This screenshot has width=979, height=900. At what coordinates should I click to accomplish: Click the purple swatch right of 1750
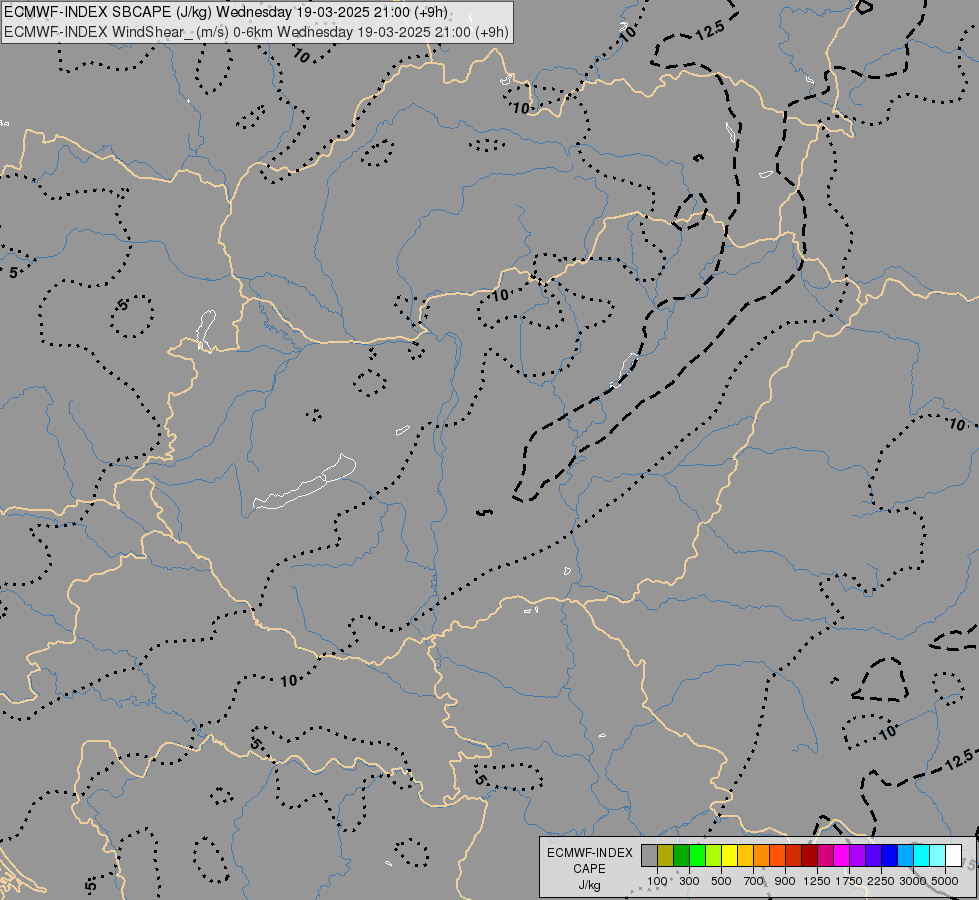coord(857,855)
